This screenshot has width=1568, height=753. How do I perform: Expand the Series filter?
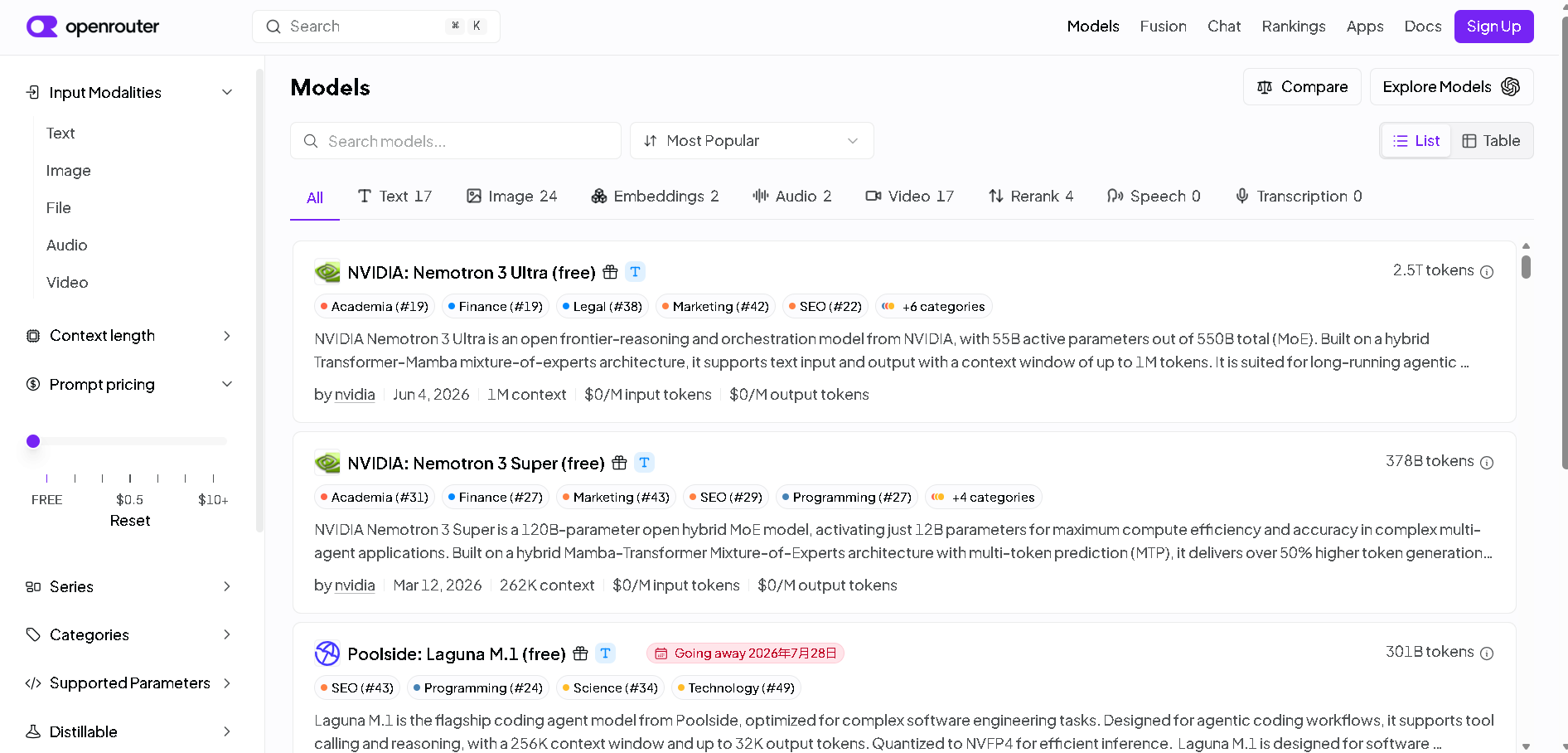pos(227,587)
